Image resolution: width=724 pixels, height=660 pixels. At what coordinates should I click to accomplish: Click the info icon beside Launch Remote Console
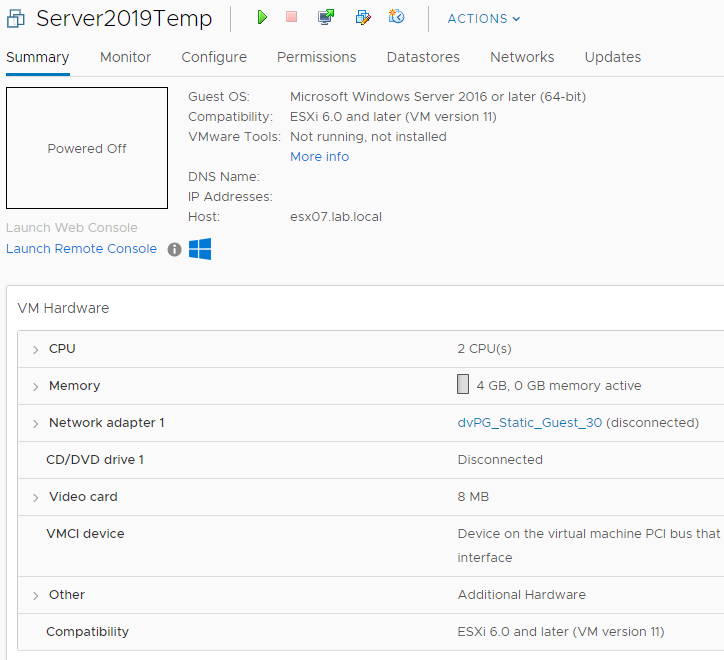(174, 250)
